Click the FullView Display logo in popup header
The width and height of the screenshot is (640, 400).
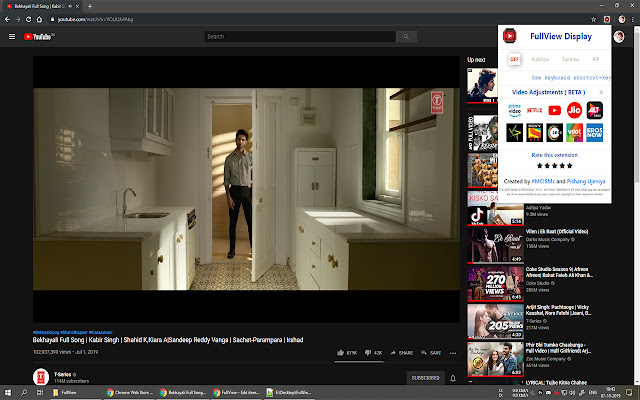coord(509,36)
